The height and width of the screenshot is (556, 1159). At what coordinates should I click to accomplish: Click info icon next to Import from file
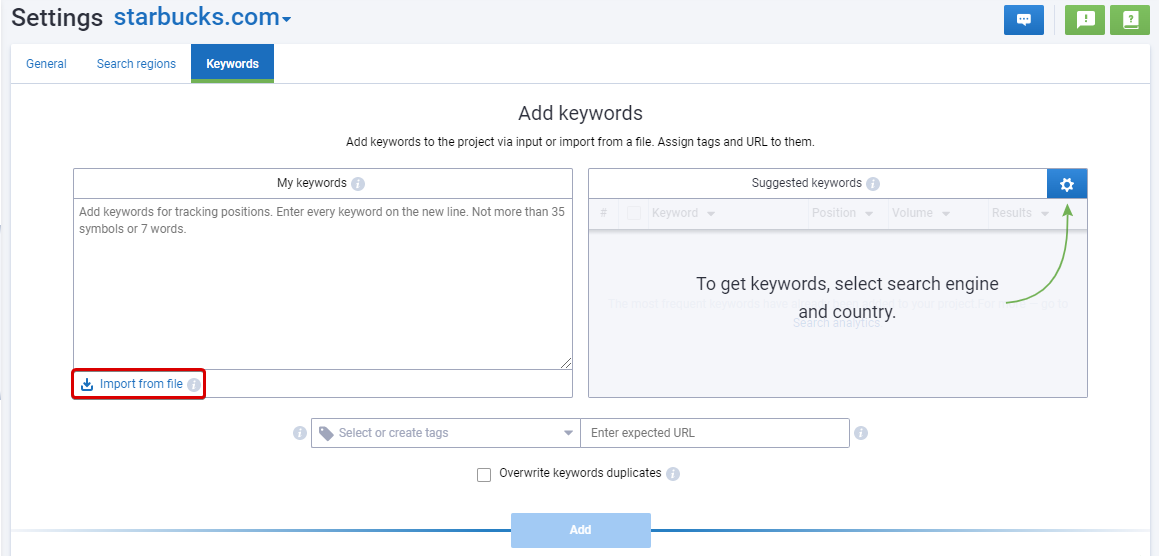[194, 384]
